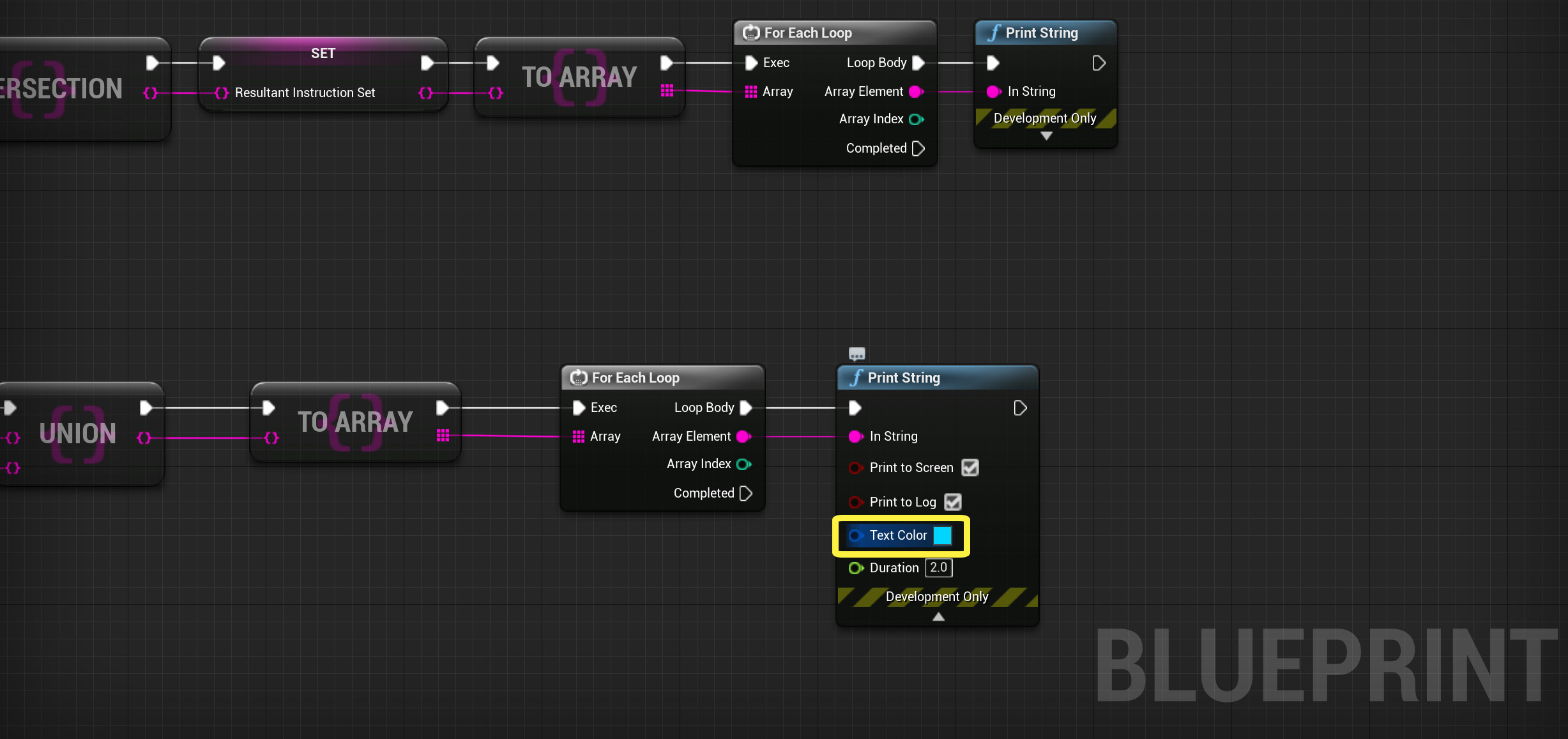1568x739 pixels.
Task: Open the Text Color swatch picker
Action: point(942,535)
